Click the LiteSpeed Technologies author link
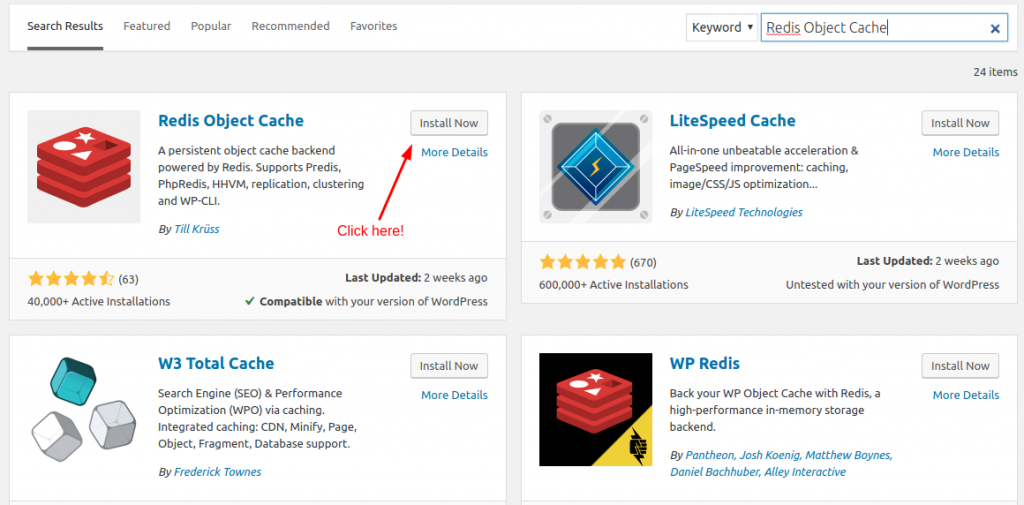1024x505 pixels. point(744,212)
